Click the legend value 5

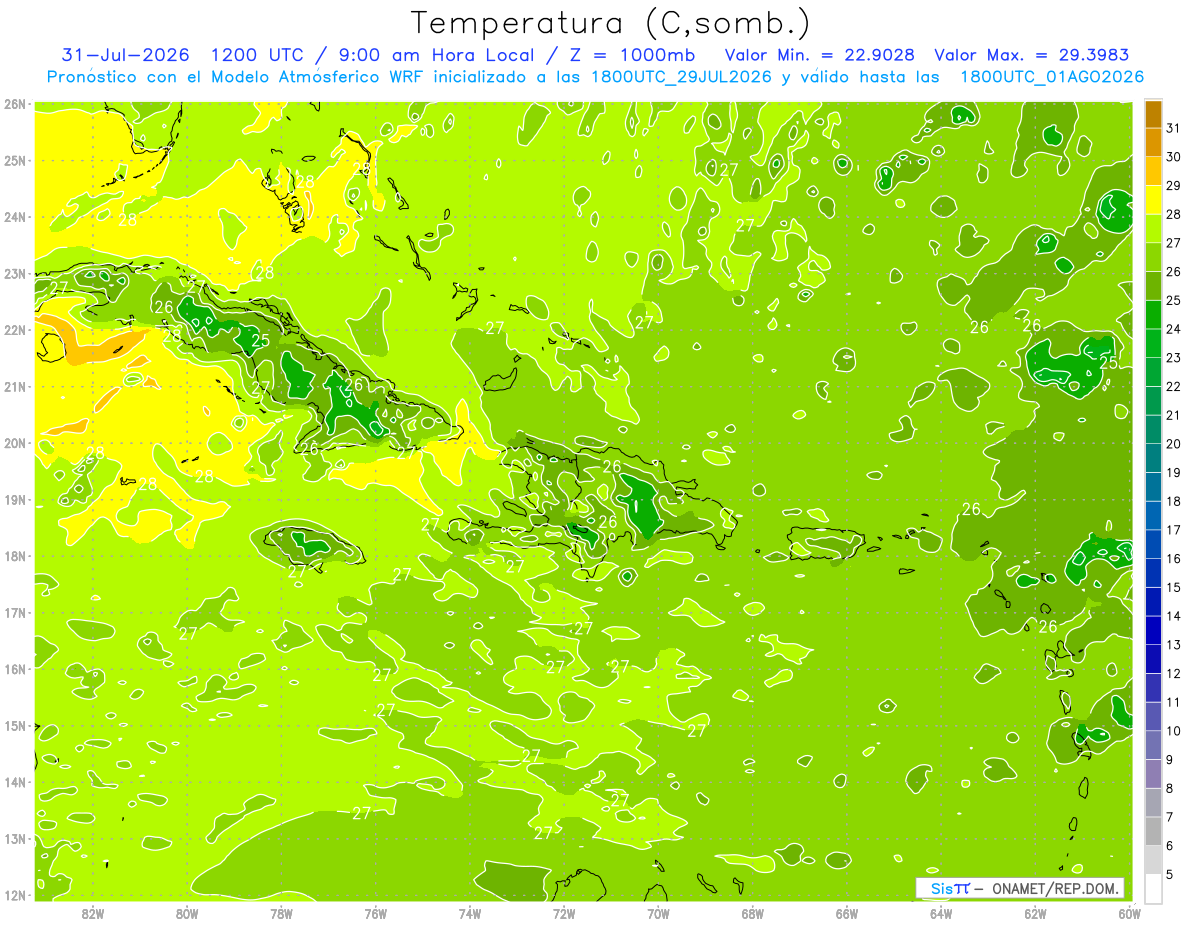(1170, 874)
